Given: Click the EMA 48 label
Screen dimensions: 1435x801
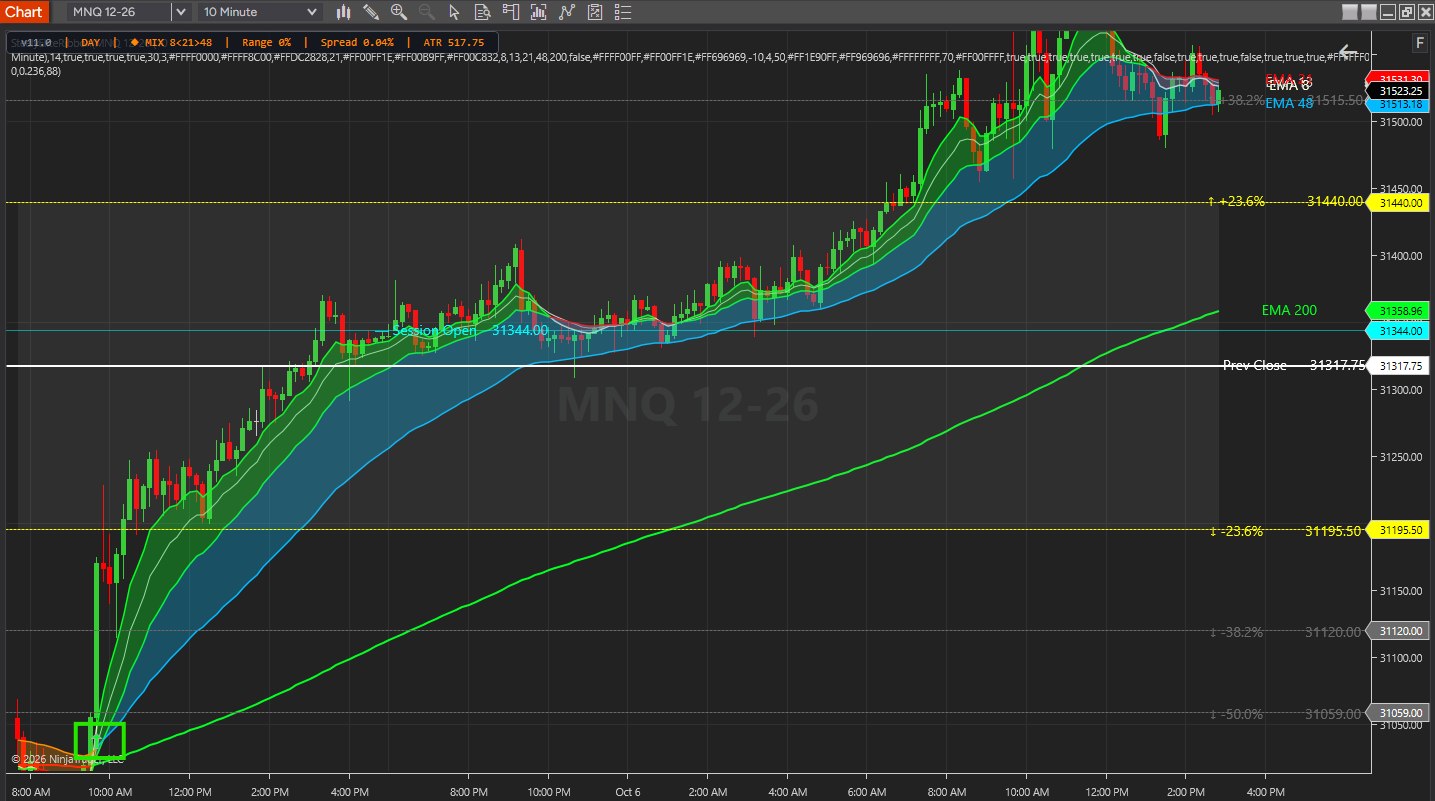Looking at the screenshot, I should (1289, 103).
